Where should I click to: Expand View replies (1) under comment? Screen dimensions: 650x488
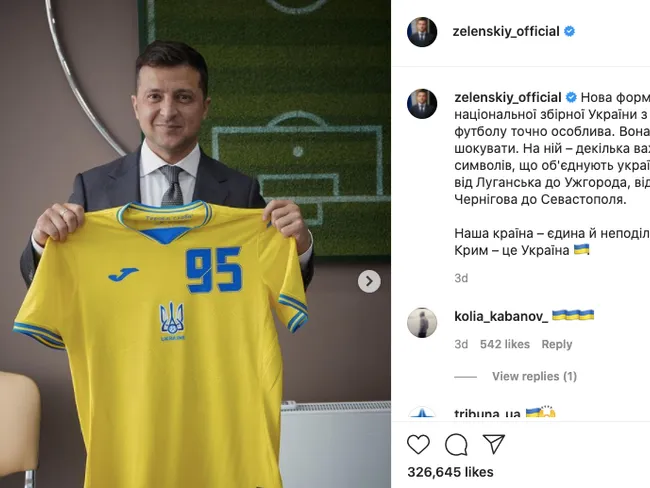click(534, 376)
